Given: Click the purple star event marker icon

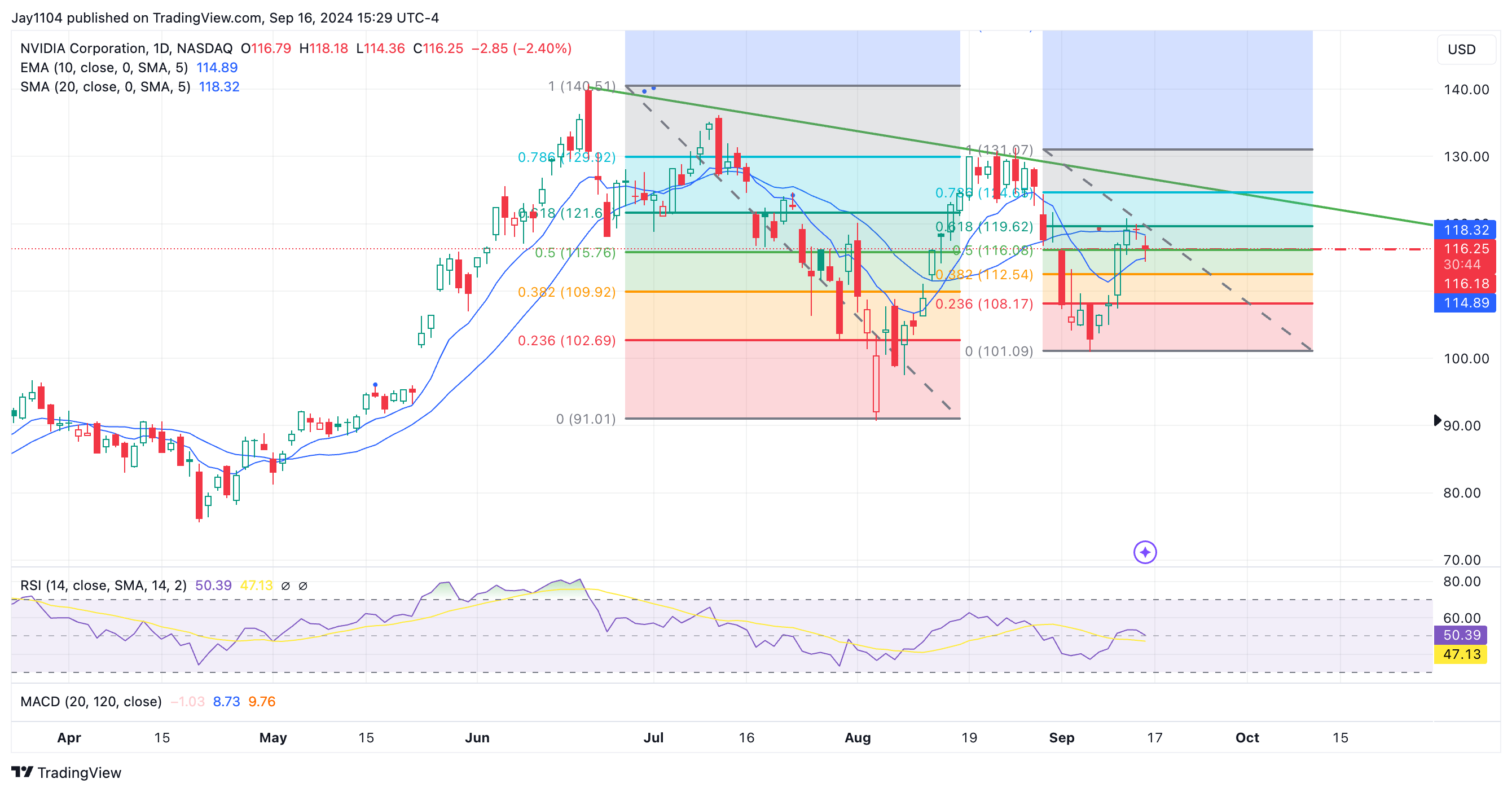Looking at the screenshot, I should pyautogui.click(x=1145, y=552).
